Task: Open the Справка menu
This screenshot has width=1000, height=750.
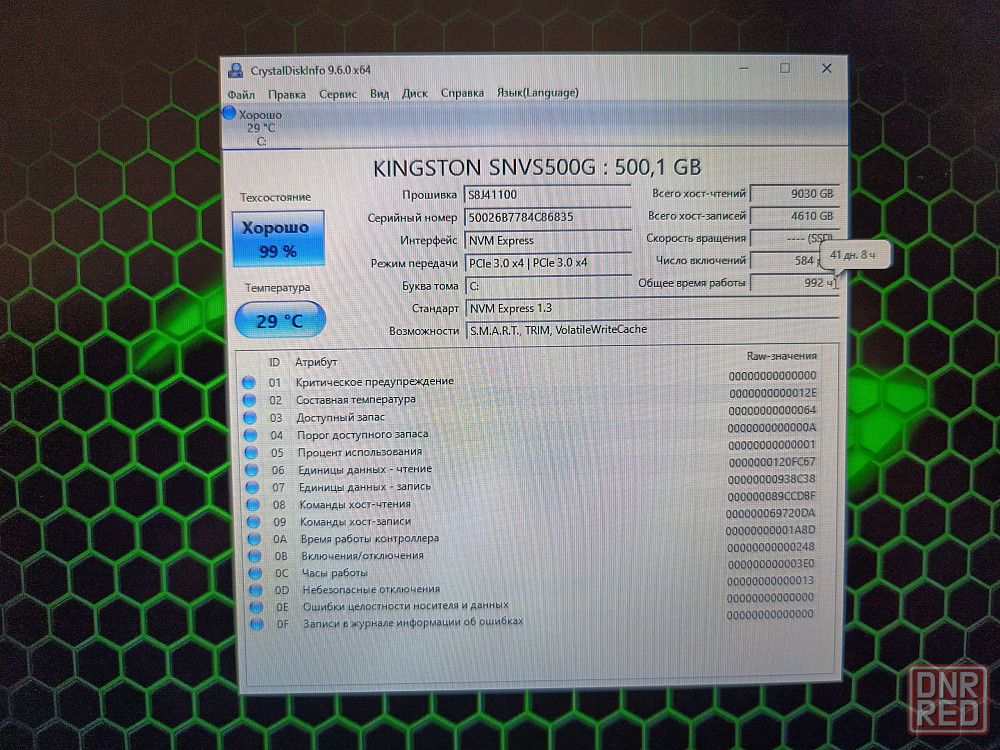Action: [462, 93]
